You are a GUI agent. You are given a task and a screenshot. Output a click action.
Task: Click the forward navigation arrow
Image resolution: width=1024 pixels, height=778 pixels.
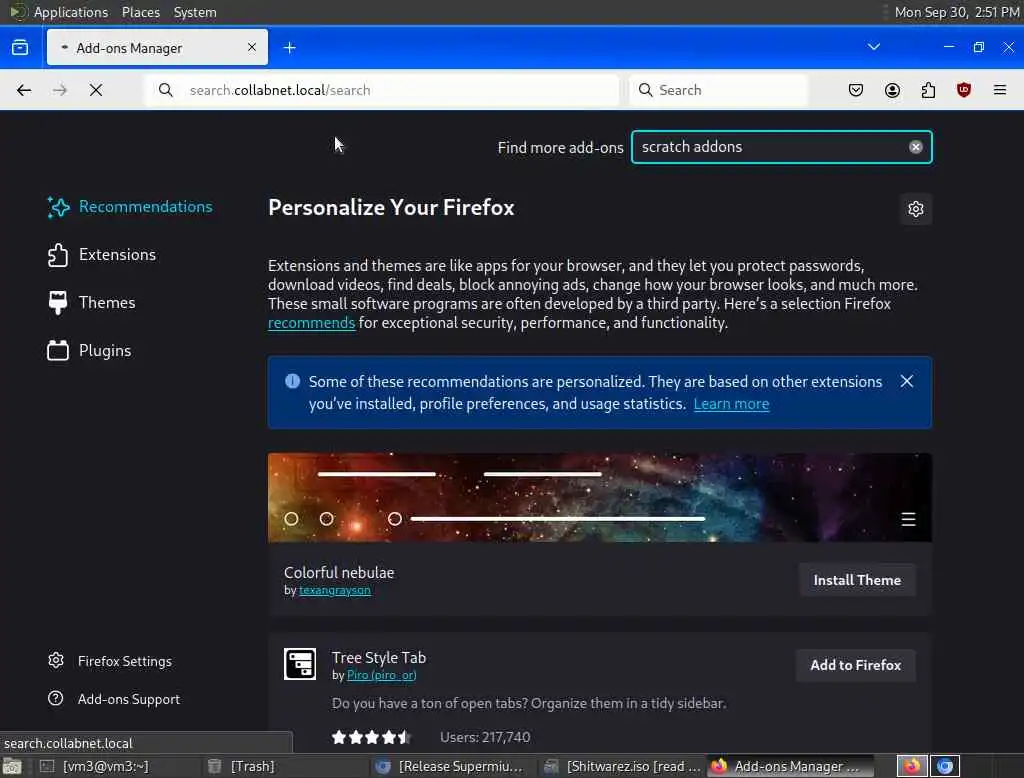click(x=60, y=90)
